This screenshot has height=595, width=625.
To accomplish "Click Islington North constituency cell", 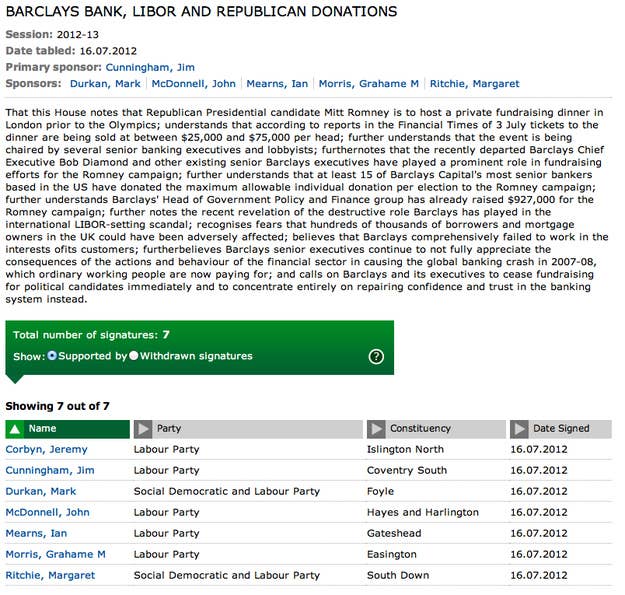I will [405, 450].
